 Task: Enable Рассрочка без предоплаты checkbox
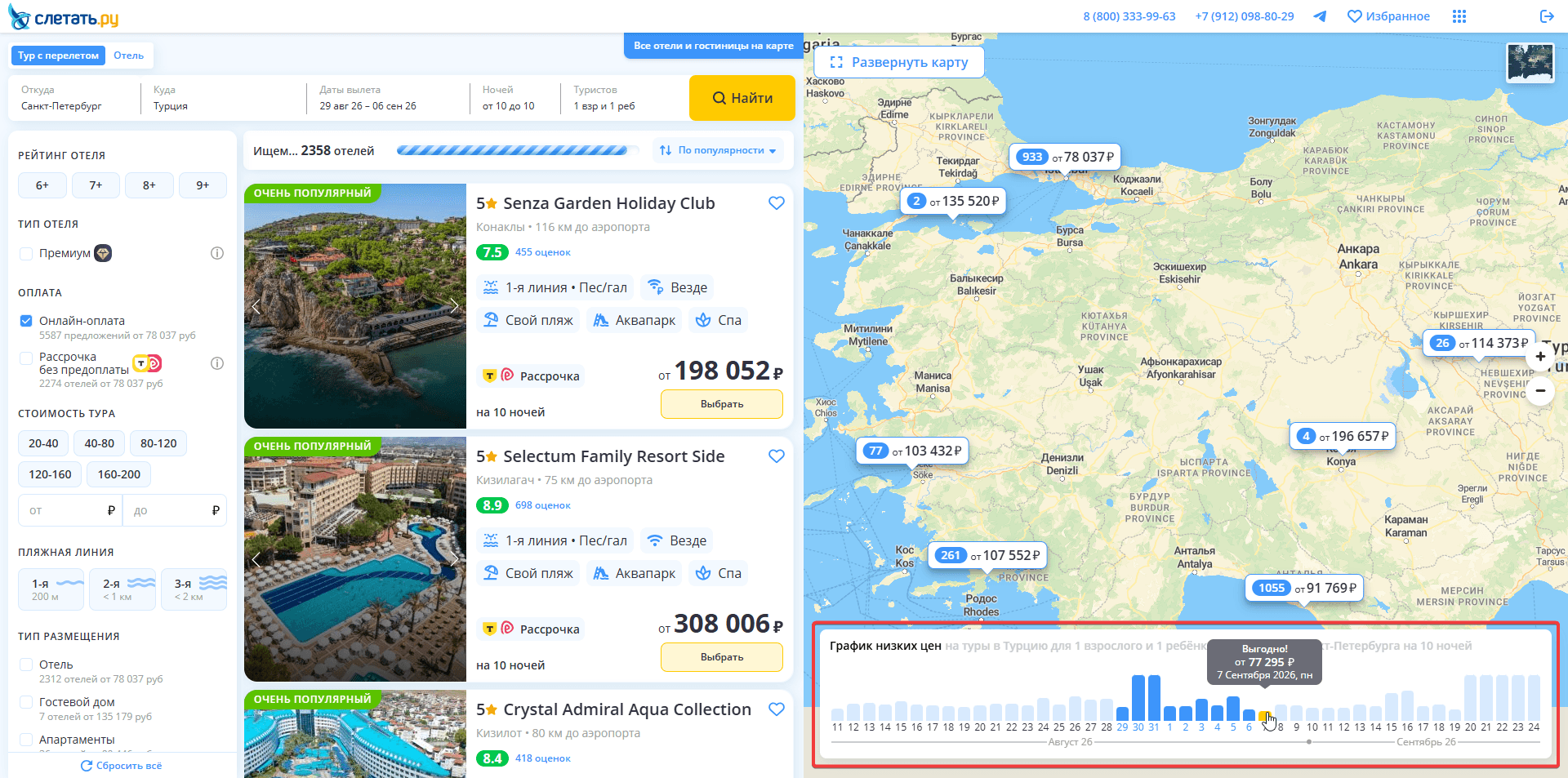(26, 358)
